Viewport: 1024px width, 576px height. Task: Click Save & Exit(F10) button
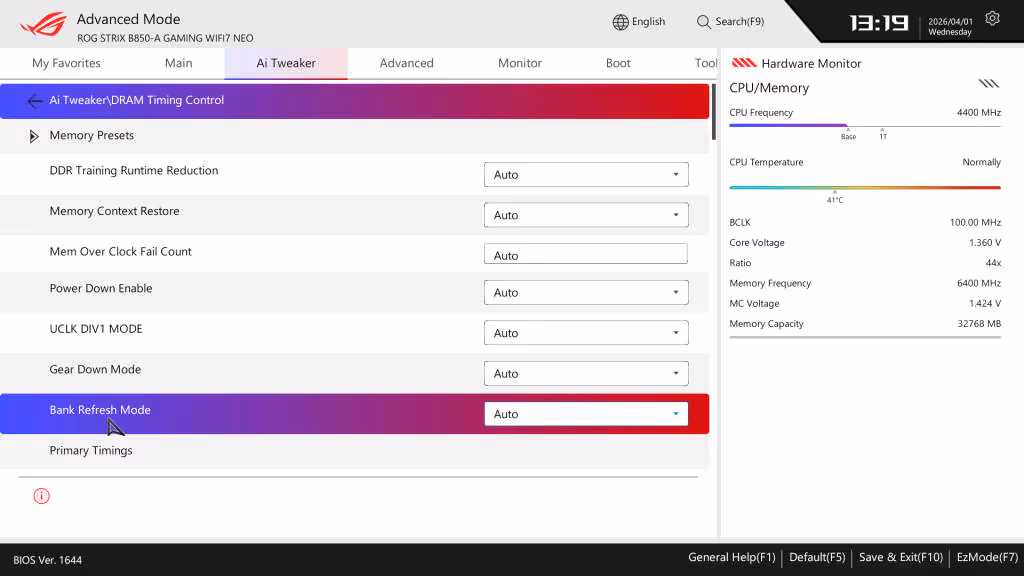(x=901, y=558)
